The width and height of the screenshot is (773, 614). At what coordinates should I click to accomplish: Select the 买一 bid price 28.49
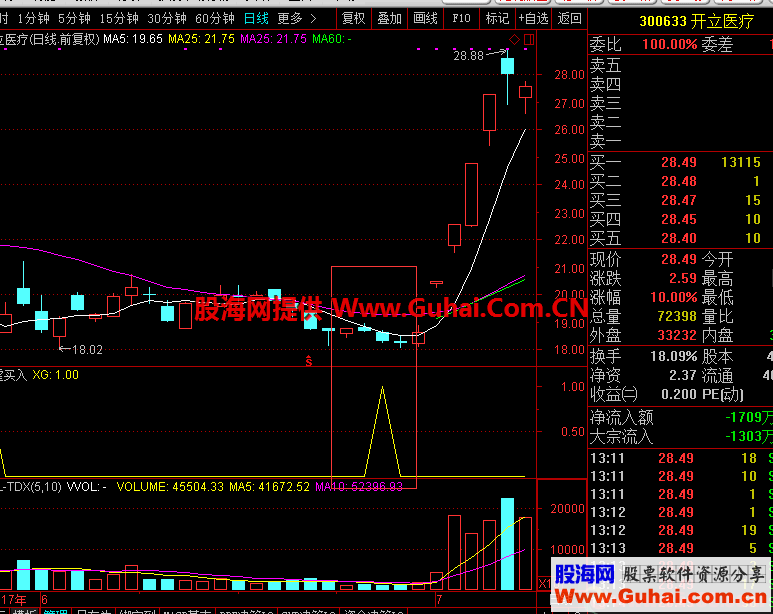coord(679,162)
